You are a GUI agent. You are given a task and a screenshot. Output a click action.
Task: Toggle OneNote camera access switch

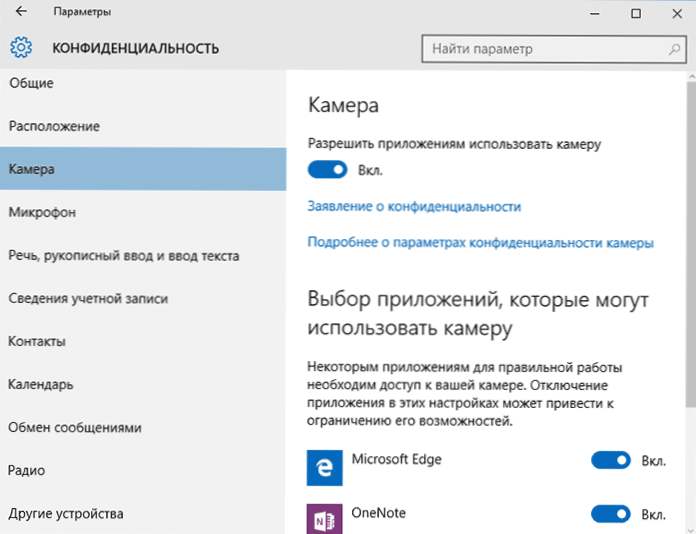[x=611, y=514]
